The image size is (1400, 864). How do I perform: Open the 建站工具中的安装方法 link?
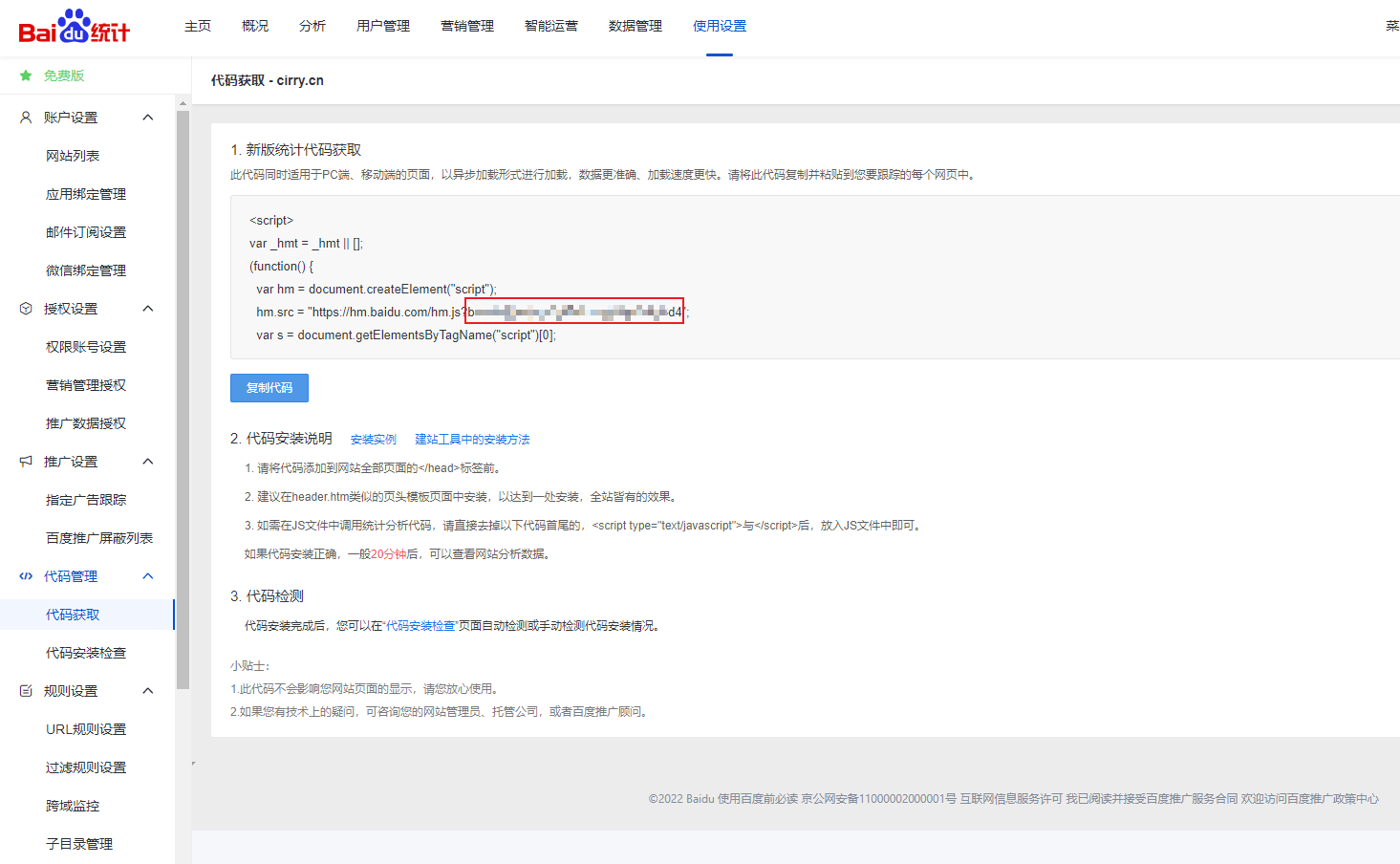tap(472, 440)
